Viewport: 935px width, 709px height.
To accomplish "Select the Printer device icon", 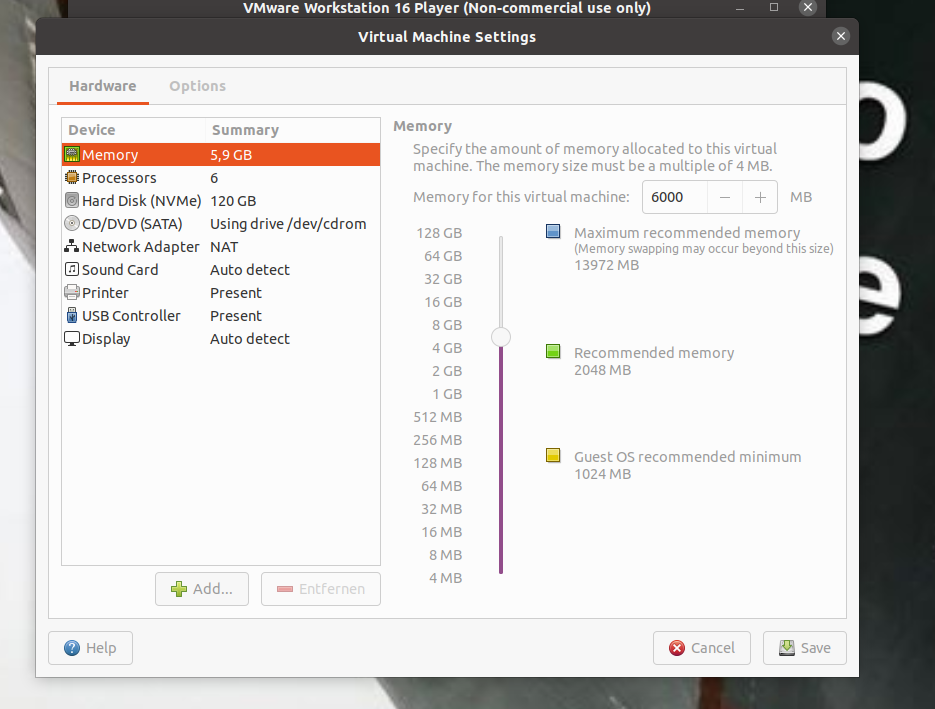I will point(72,293).
